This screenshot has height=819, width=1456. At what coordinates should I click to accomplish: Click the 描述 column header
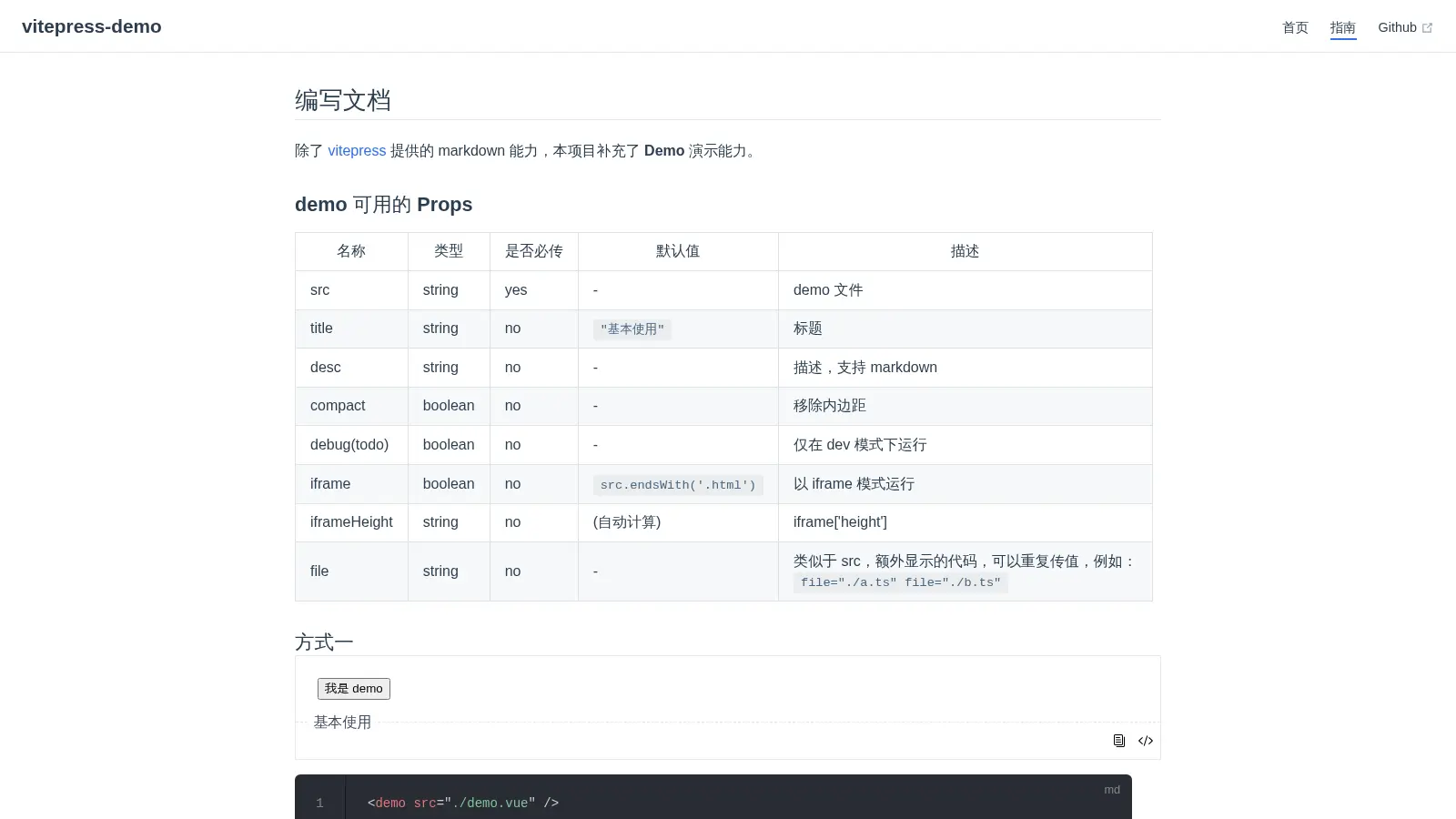point(966,251)
